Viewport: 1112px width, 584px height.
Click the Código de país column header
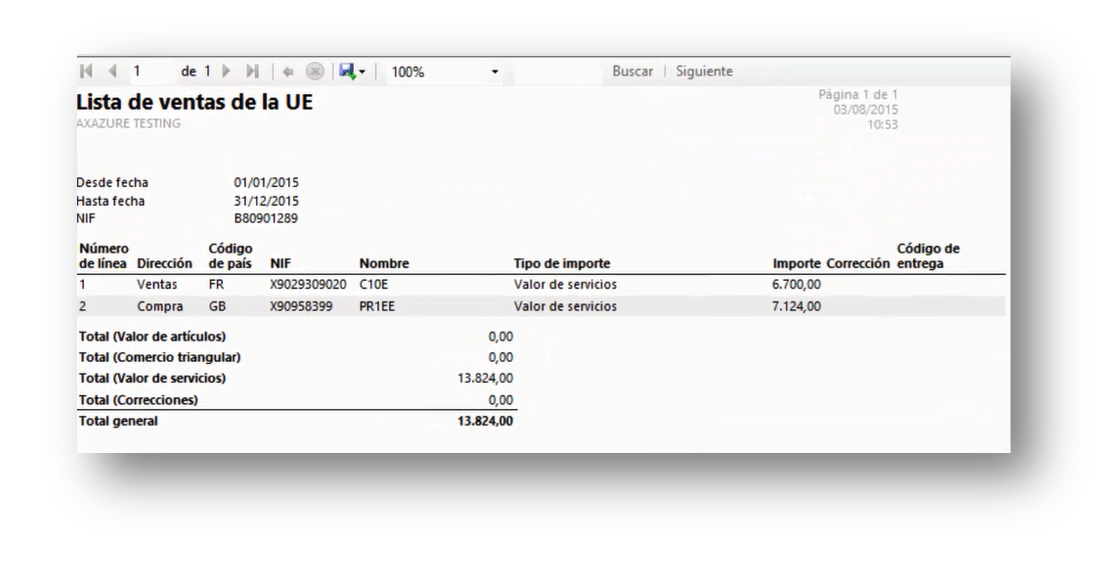(230, 255)
